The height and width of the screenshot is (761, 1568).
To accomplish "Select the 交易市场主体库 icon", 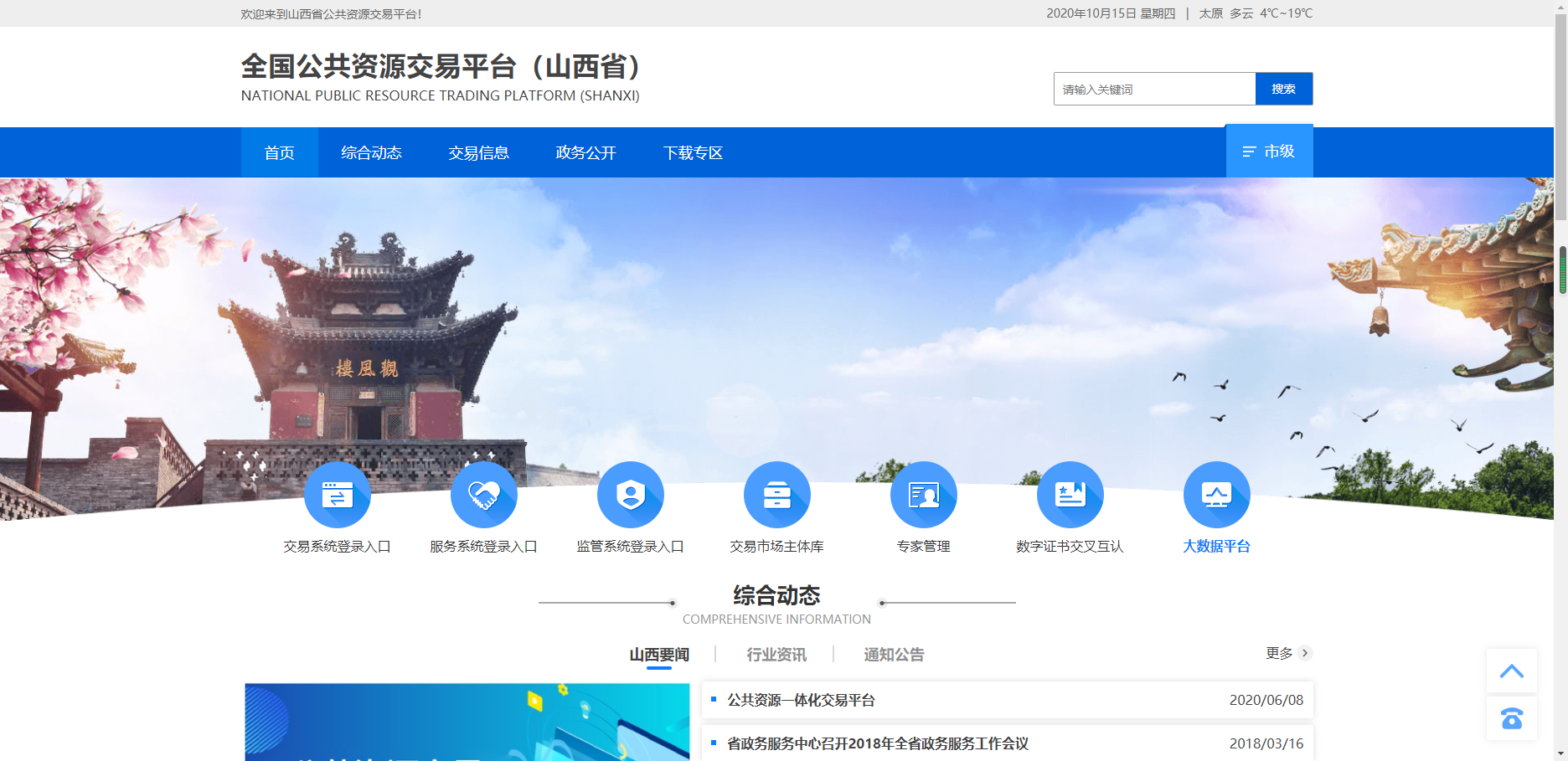I will coord(776,495).
